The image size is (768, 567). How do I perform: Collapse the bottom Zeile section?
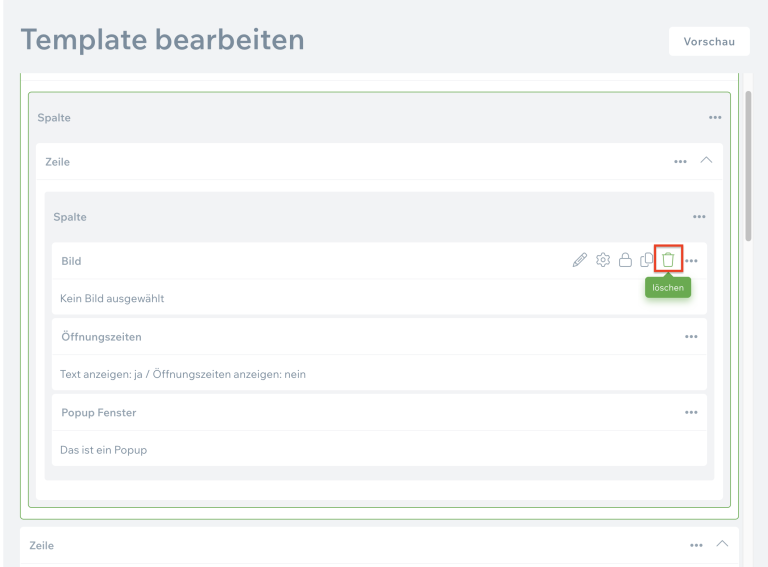click(x=722, y=544)
